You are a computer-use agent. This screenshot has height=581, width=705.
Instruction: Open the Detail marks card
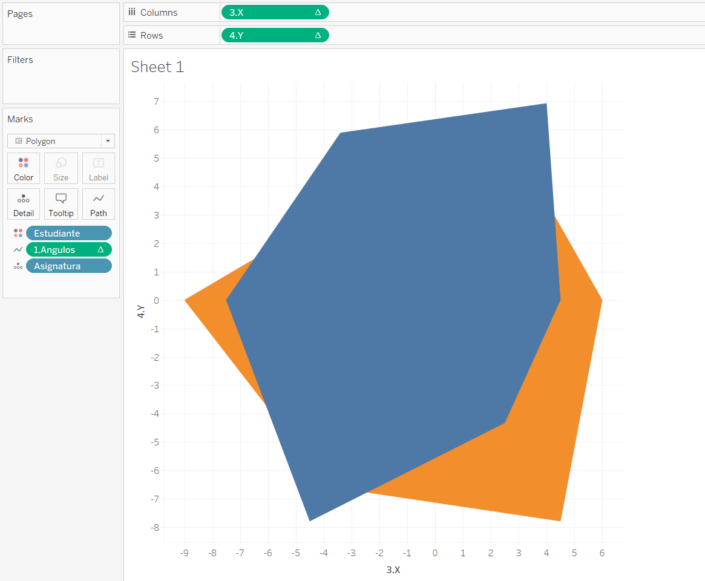click(x=23, y=204)
